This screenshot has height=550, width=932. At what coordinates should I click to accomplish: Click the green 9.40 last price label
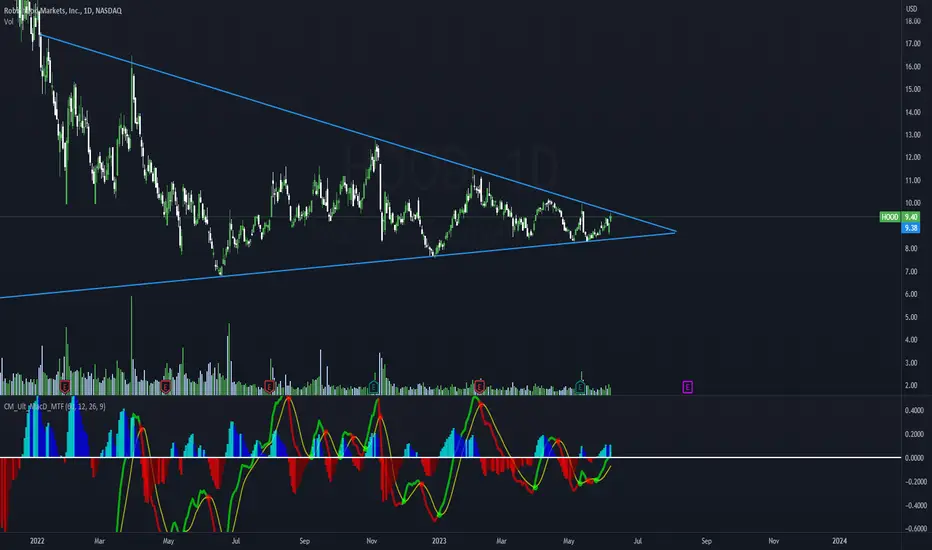[x=911, y=217]
